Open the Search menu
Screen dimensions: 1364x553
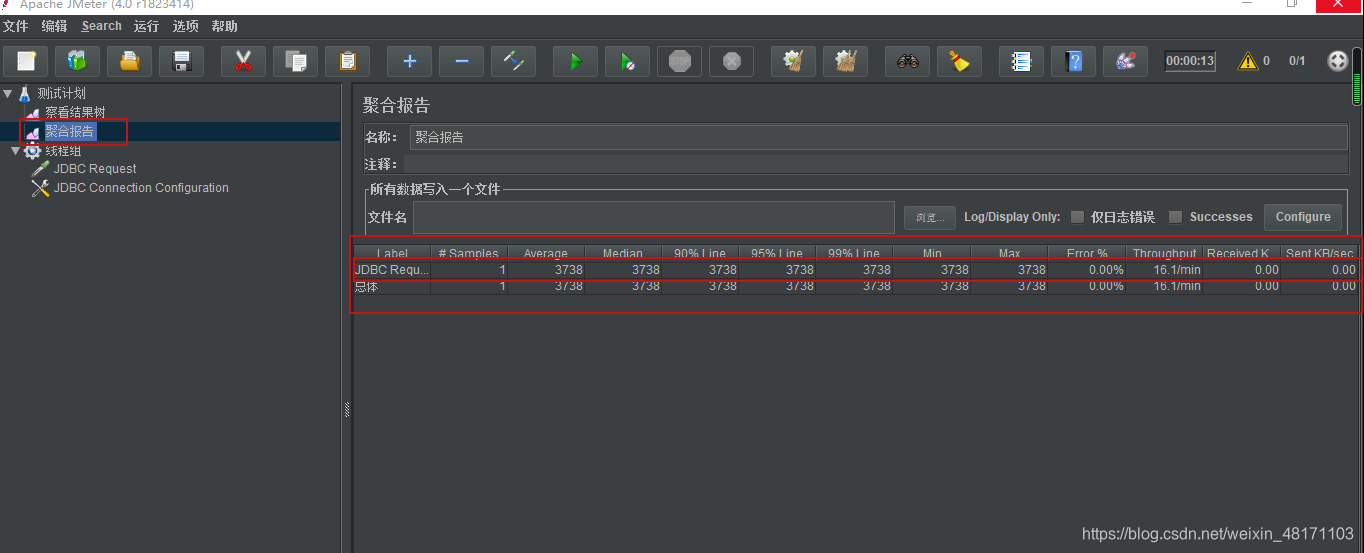(101, 26)
